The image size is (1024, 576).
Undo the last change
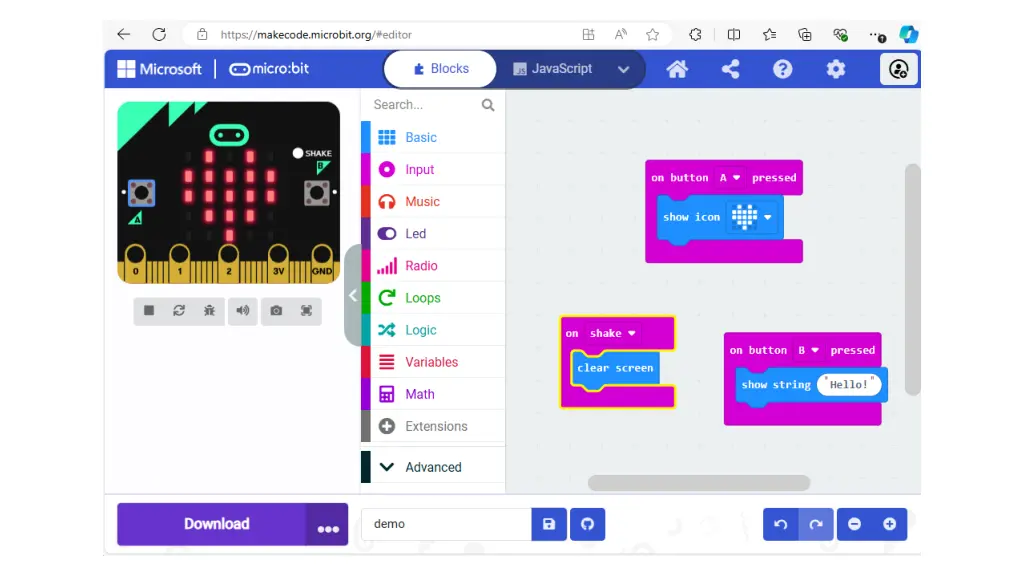[780, 524]
